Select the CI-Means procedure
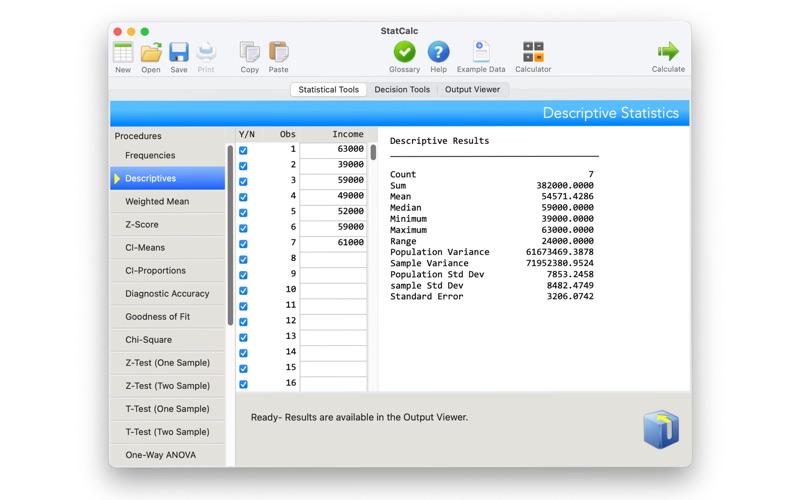 coord(167,247)
